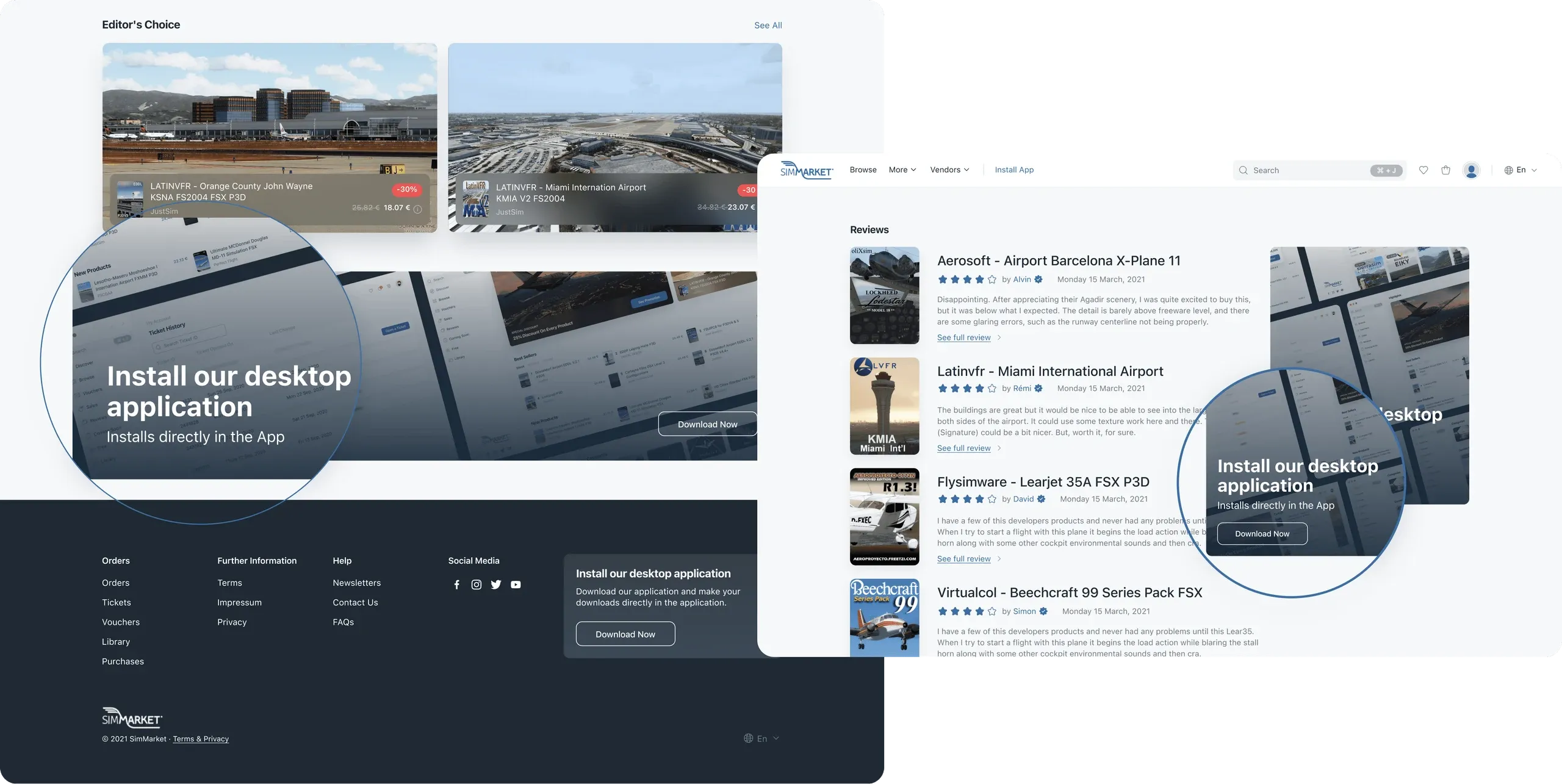The image size is (1562, 784).
Task: Click Download Now on the wide banner
Action: (707, 424)
